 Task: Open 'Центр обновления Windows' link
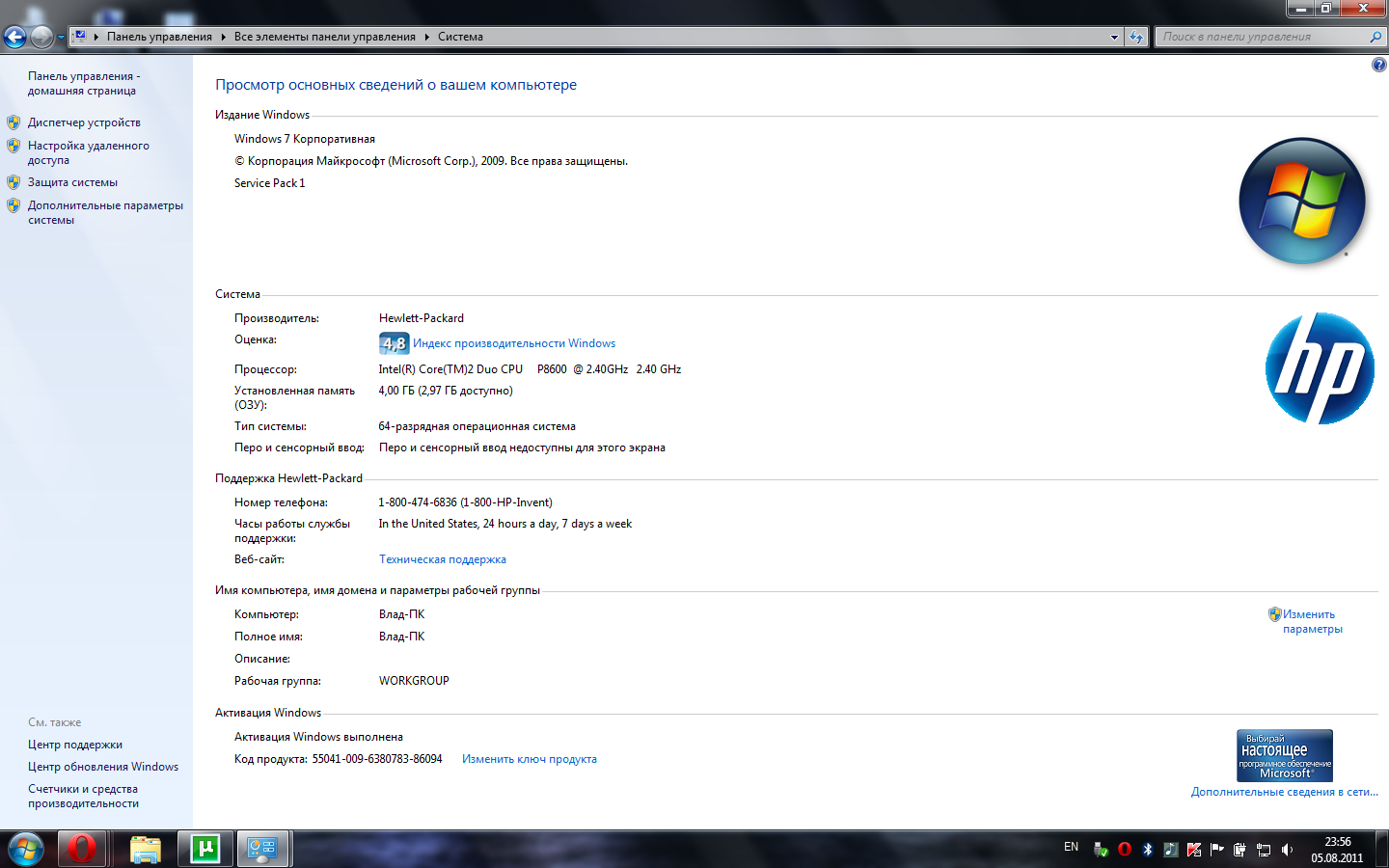point(103,767)
